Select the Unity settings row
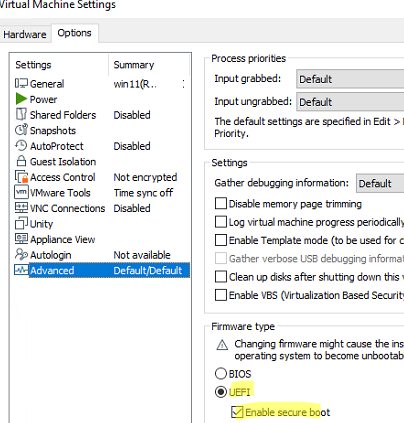The width and height of the screenshot is (404, 423). click(102, 224)
